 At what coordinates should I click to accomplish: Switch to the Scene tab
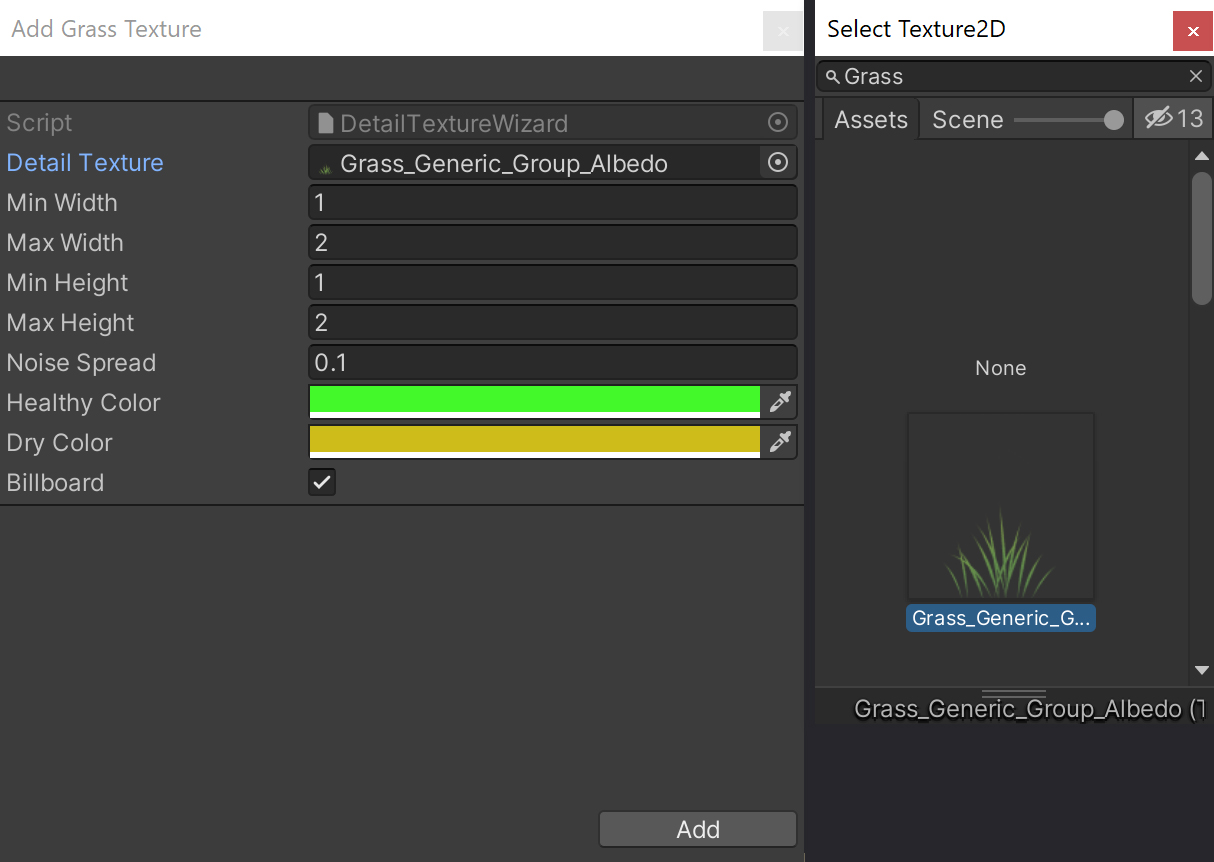coord(967,118)
